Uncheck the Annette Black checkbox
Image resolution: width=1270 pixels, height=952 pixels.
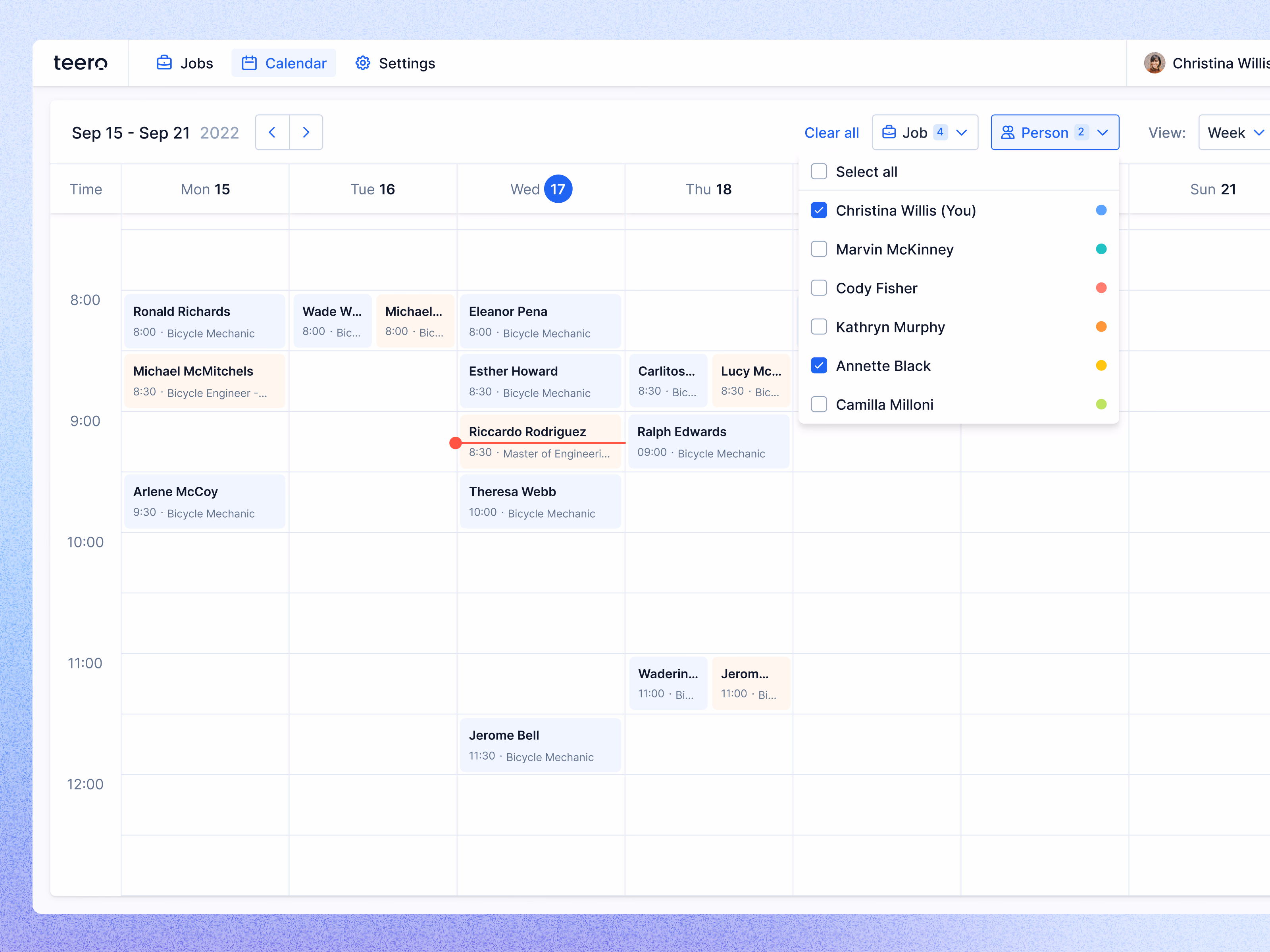[819, 366]
